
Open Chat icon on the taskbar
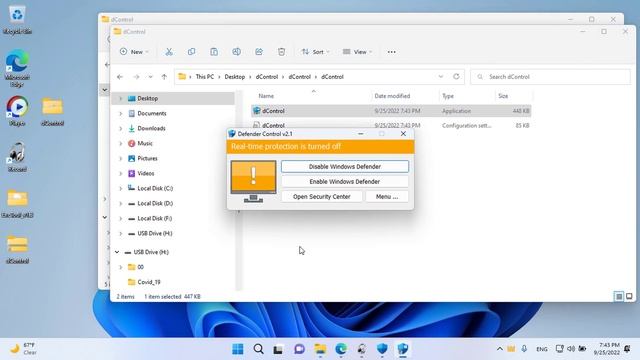click(299, 349)
